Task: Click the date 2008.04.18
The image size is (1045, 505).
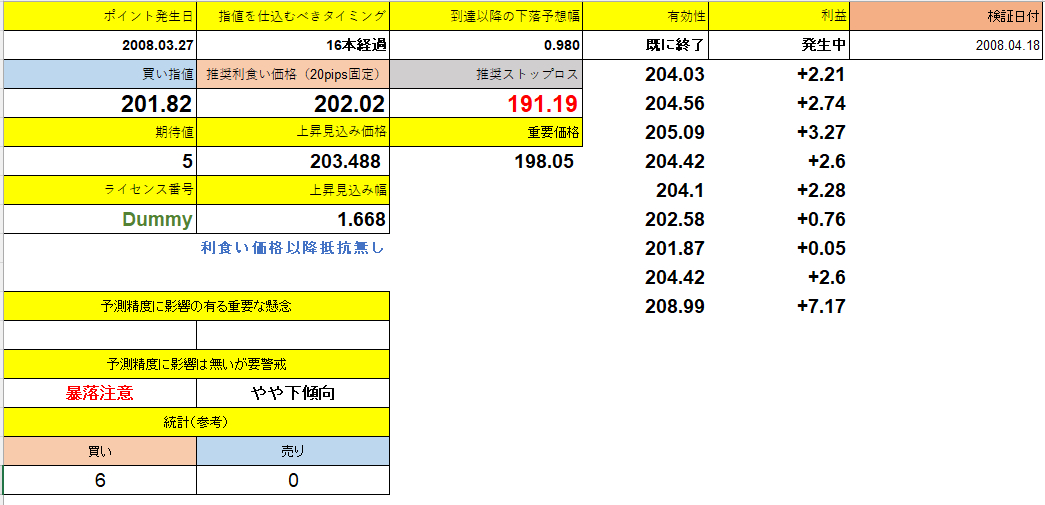Action: (948, 46)
